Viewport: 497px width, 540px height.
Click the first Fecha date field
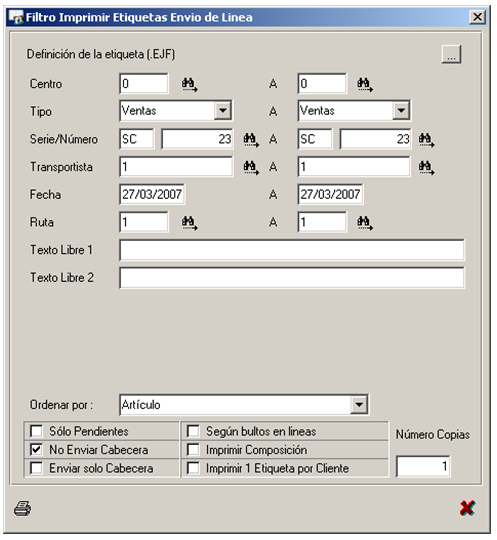point(152,195)
